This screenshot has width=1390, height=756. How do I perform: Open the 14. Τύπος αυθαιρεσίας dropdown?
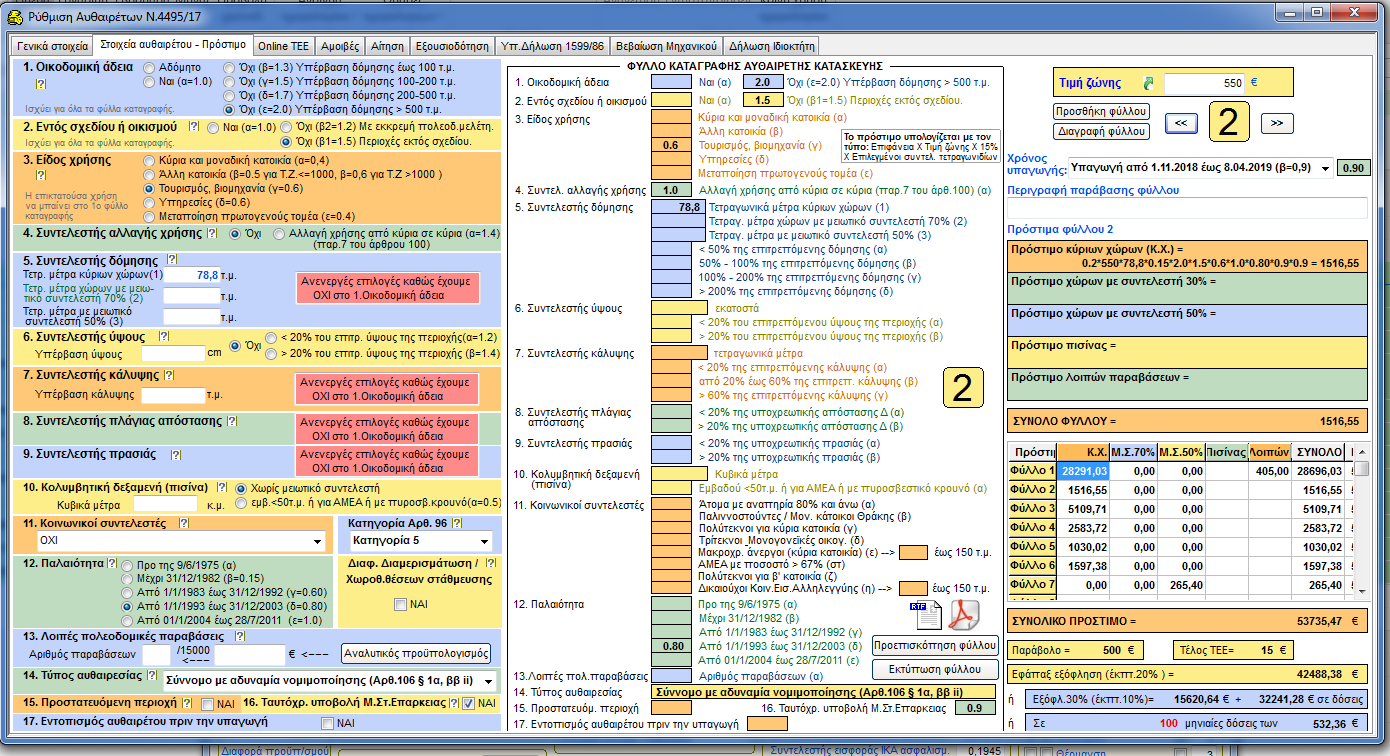[x=488, y=681]
